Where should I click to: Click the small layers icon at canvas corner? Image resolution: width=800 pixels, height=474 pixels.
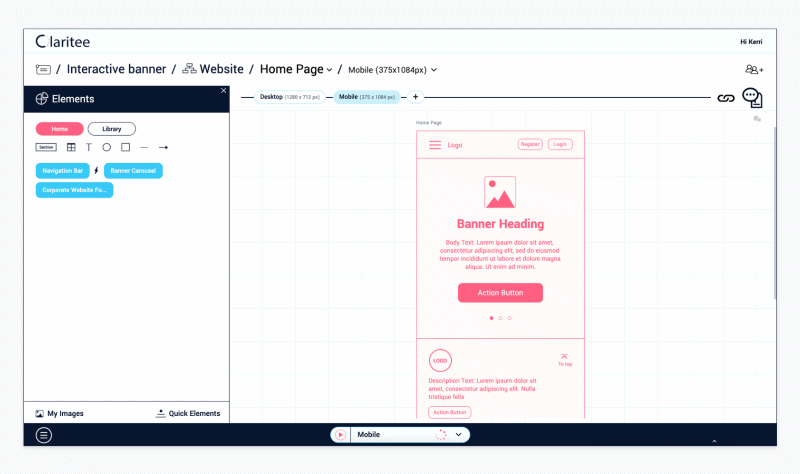[x=757, y=119]
